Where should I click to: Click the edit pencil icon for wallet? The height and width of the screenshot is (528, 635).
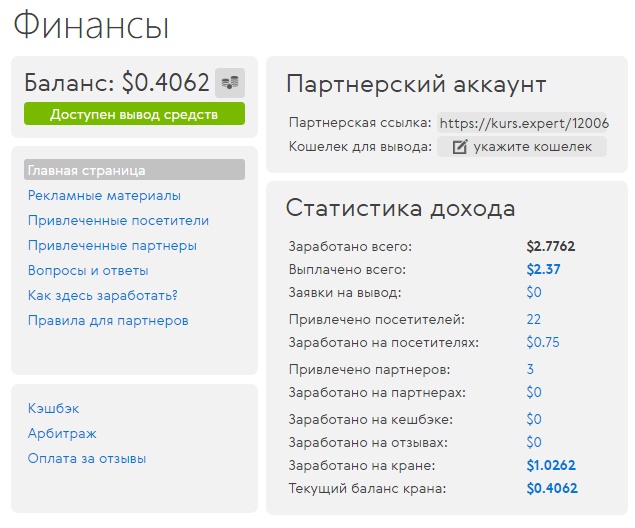pyautogui.click(x=460, y=147)
